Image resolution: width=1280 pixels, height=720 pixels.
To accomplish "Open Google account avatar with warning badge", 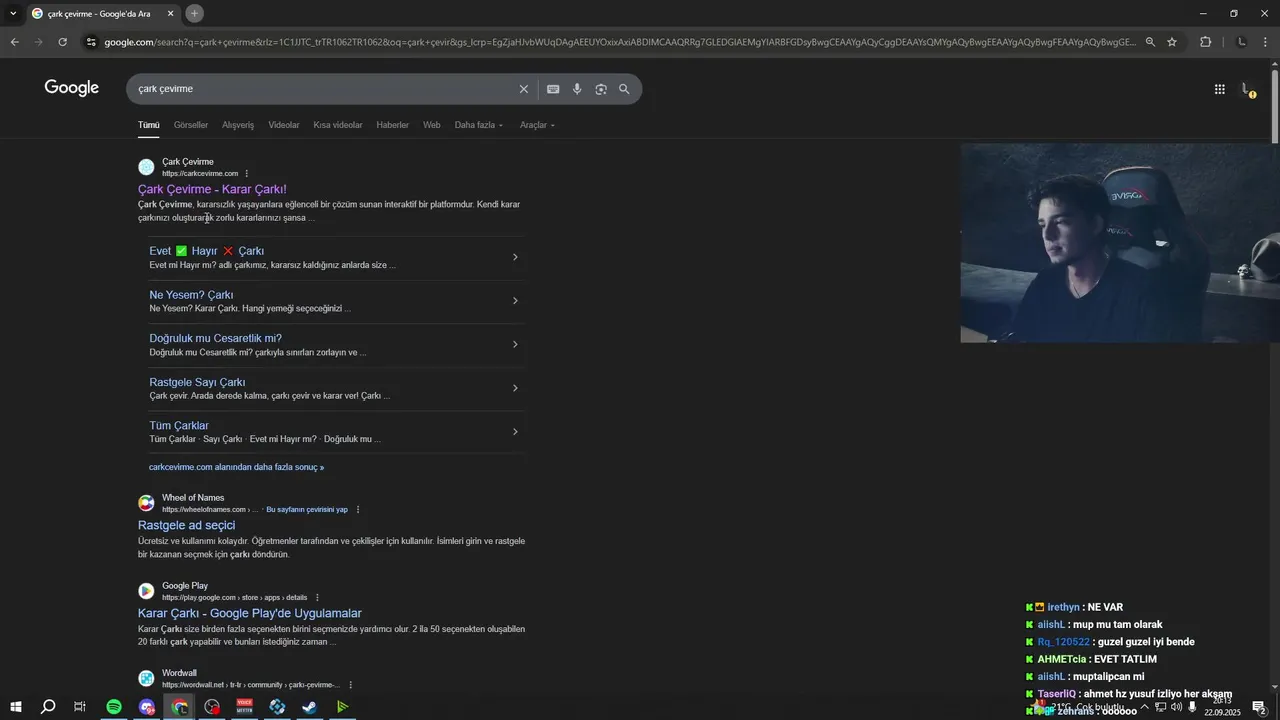I will 1248,89.
